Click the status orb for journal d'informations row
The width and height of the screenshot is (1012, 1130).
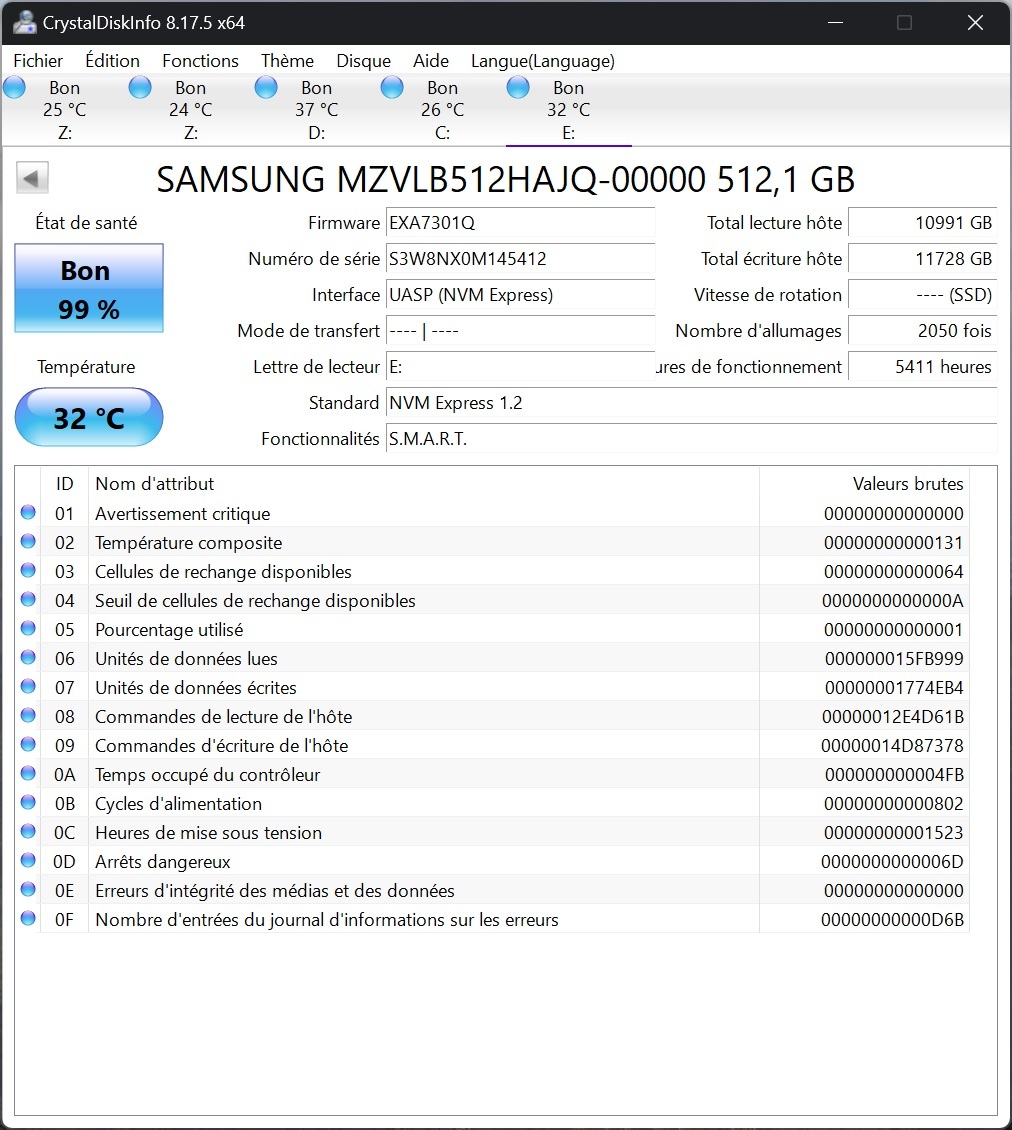pyautogui.click(x=28, y=918)
